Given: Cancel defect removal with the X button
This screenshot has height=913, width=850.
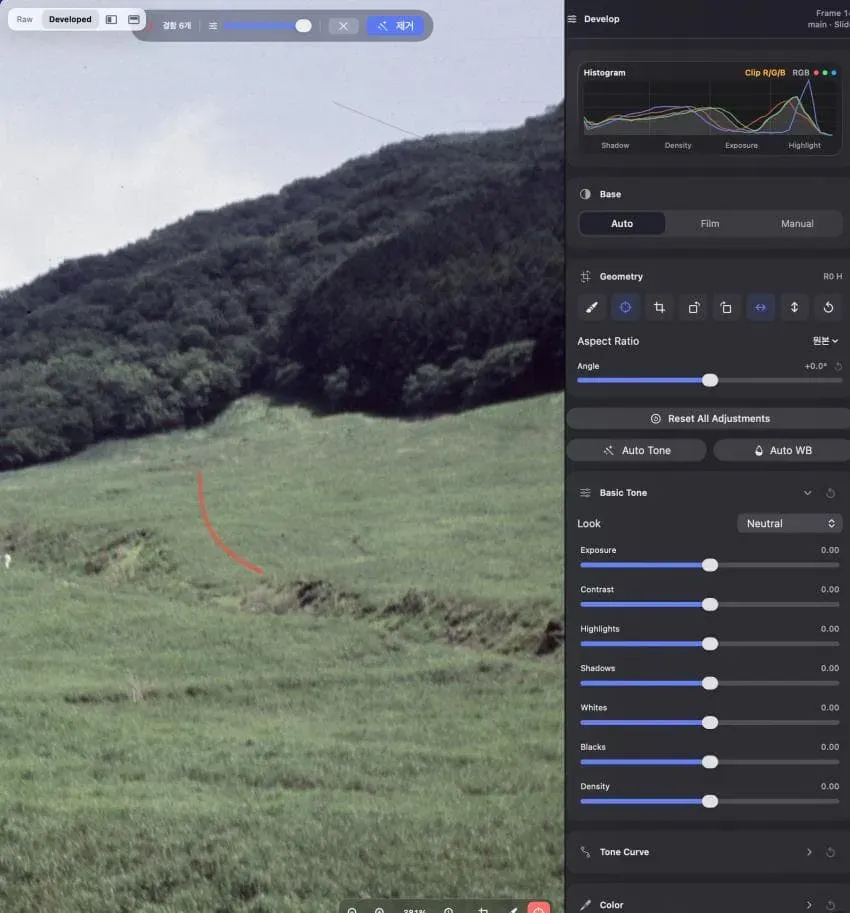Looking at the screenshot, I should click(x=343, y=26).
